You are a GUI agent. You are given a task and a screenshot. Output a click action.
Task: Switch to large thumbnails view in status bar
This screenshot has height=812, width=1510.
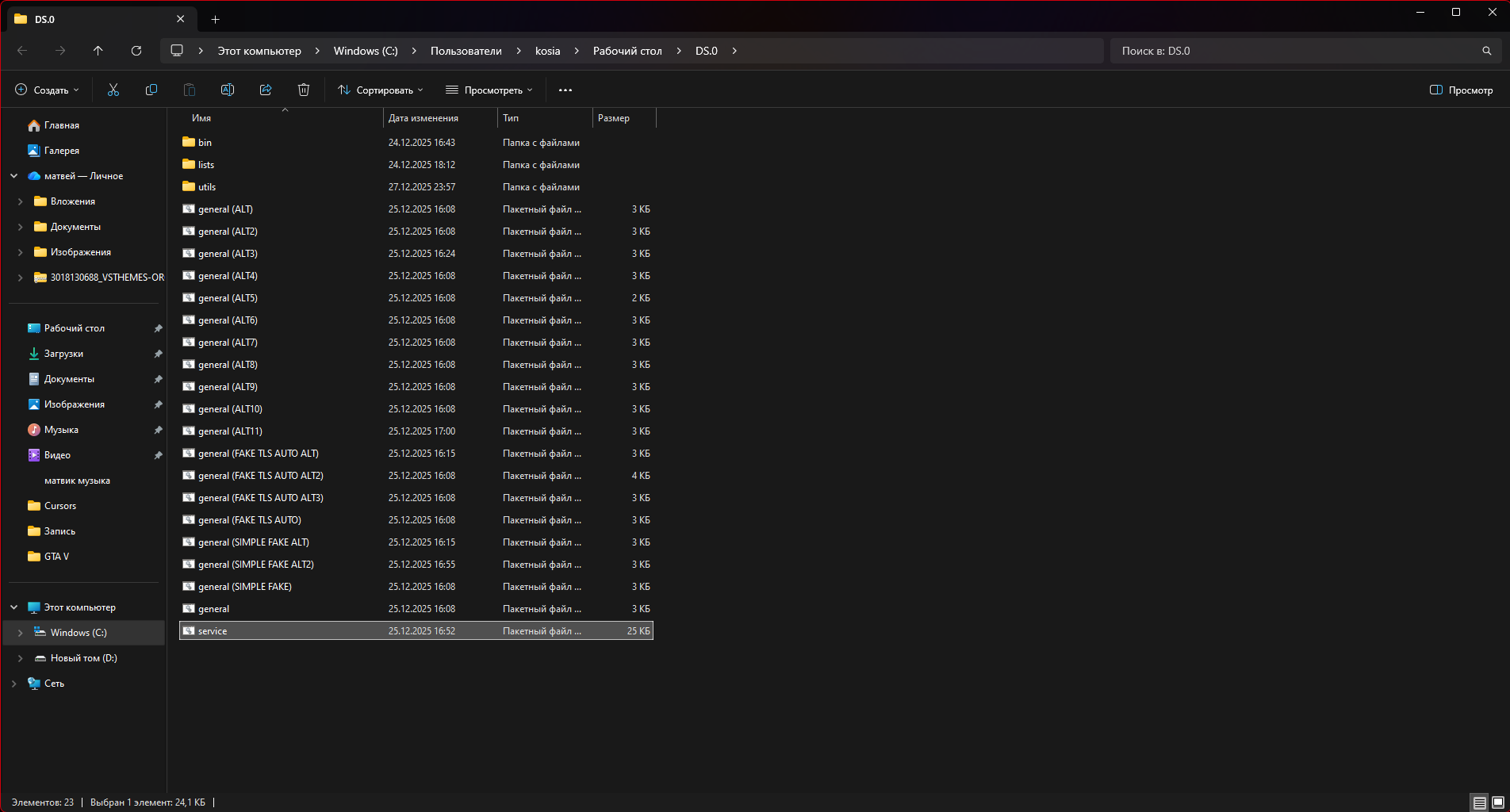coord(1498,802)
